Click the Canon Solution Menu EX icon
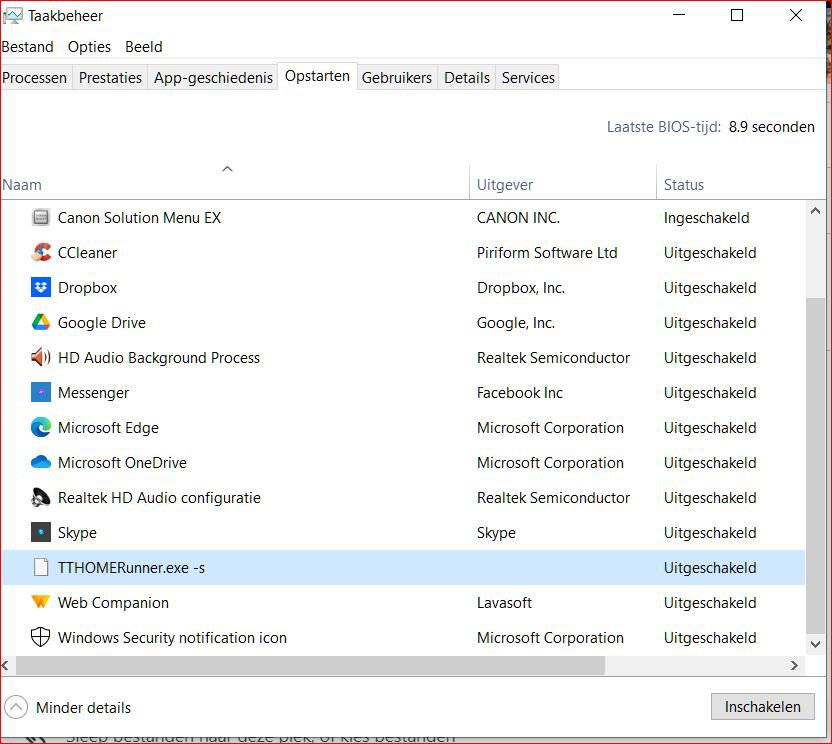This screenshot has height=744, width=832. point(41,218)
